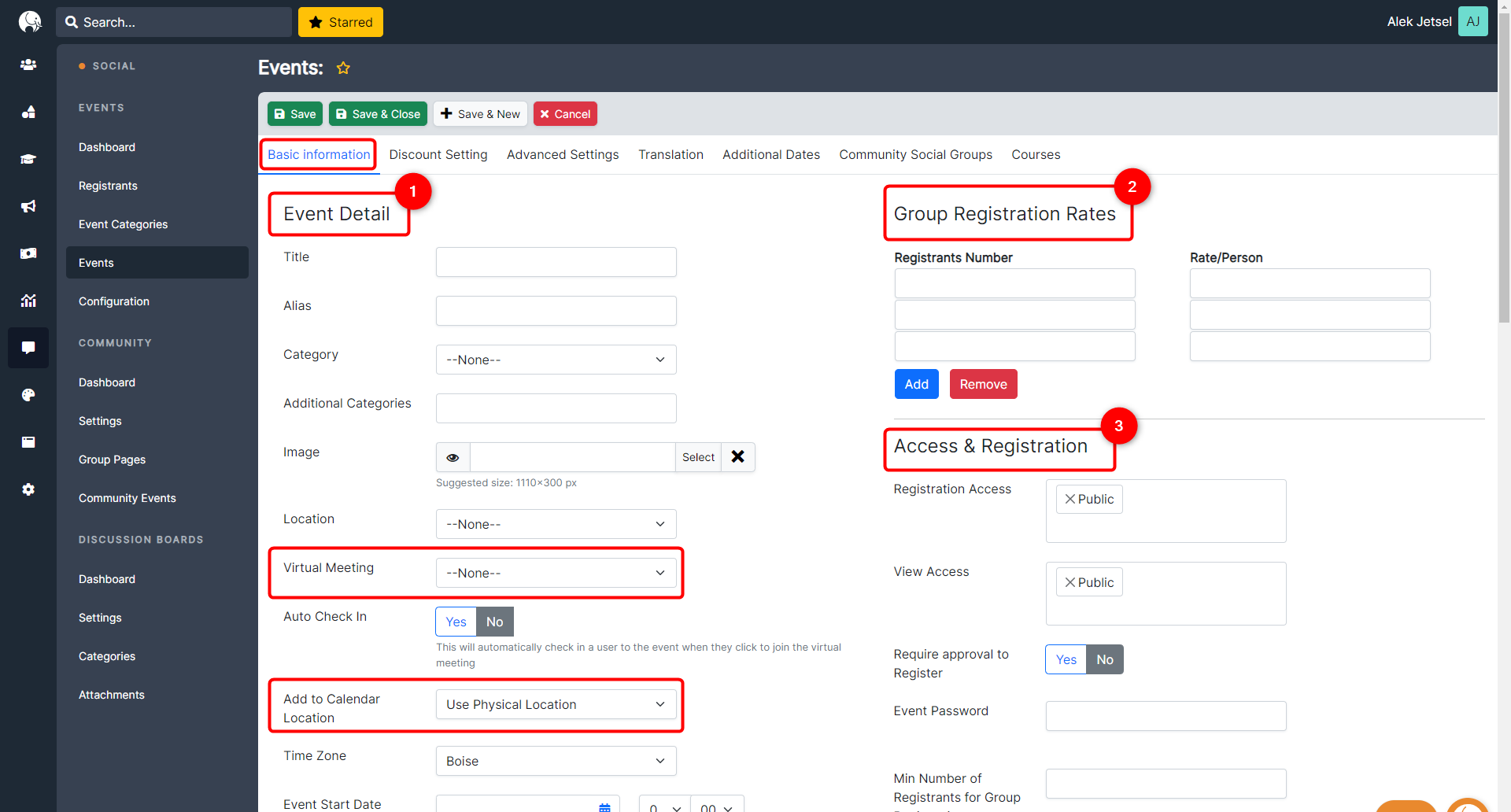Click the Additional Categories field
Screen dimensions: 1511x812
[556, 408]
